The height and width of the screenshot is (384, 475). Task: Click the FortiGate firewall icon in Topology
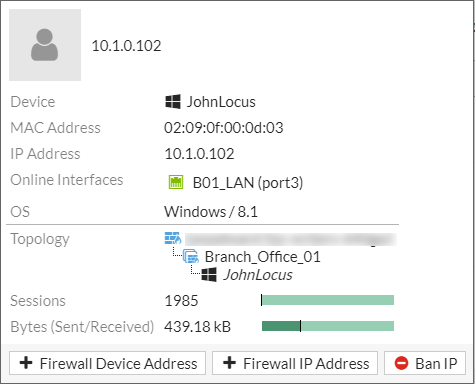[173, 238]
